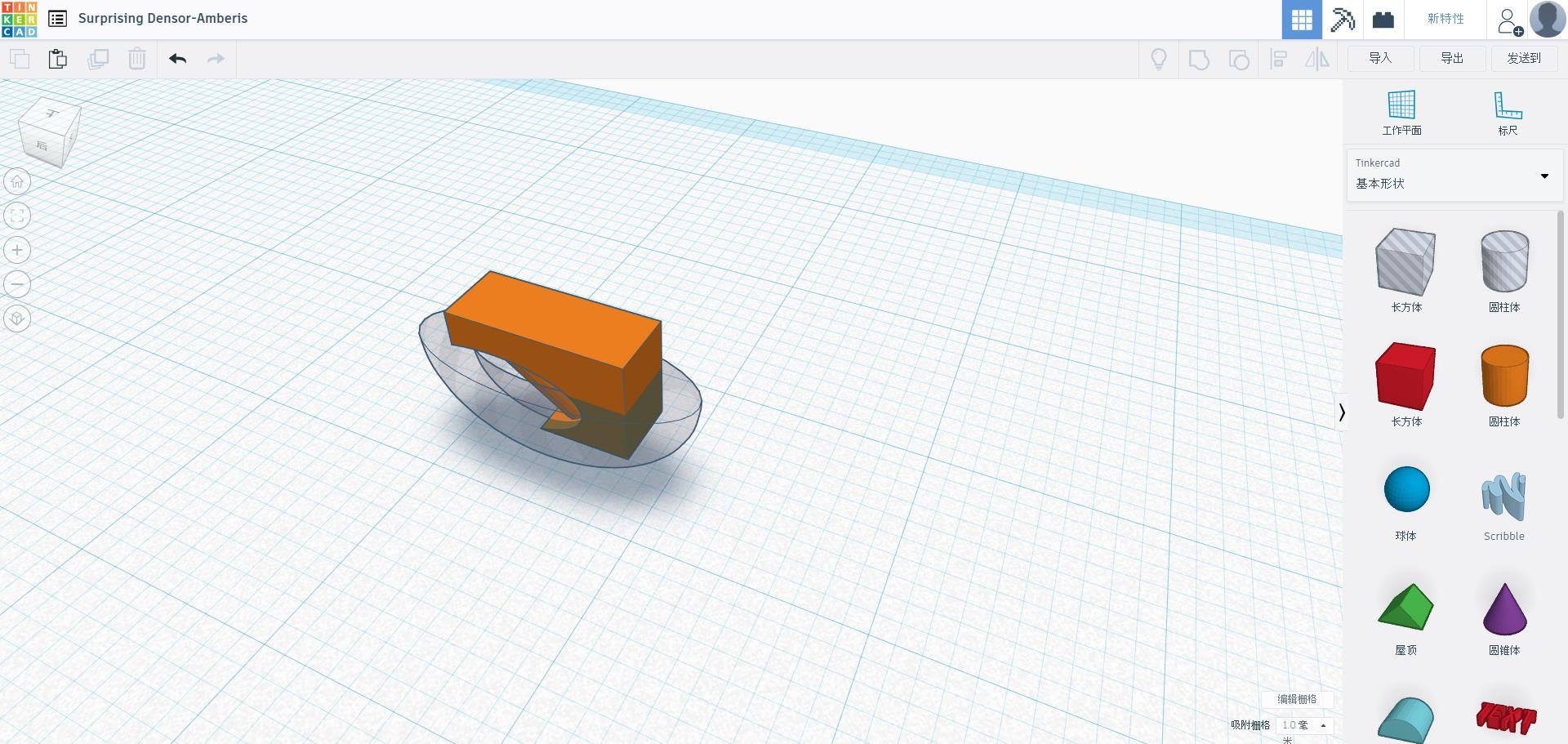1568x744 pixels.
Task: Zoom in with plus button
Action: point(17,250)
